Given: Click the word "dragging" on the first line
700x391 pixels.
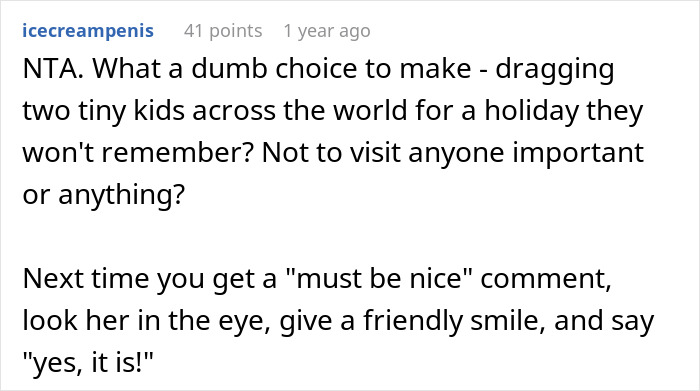Looking at the screenshot, I should [x=555, y=71].
